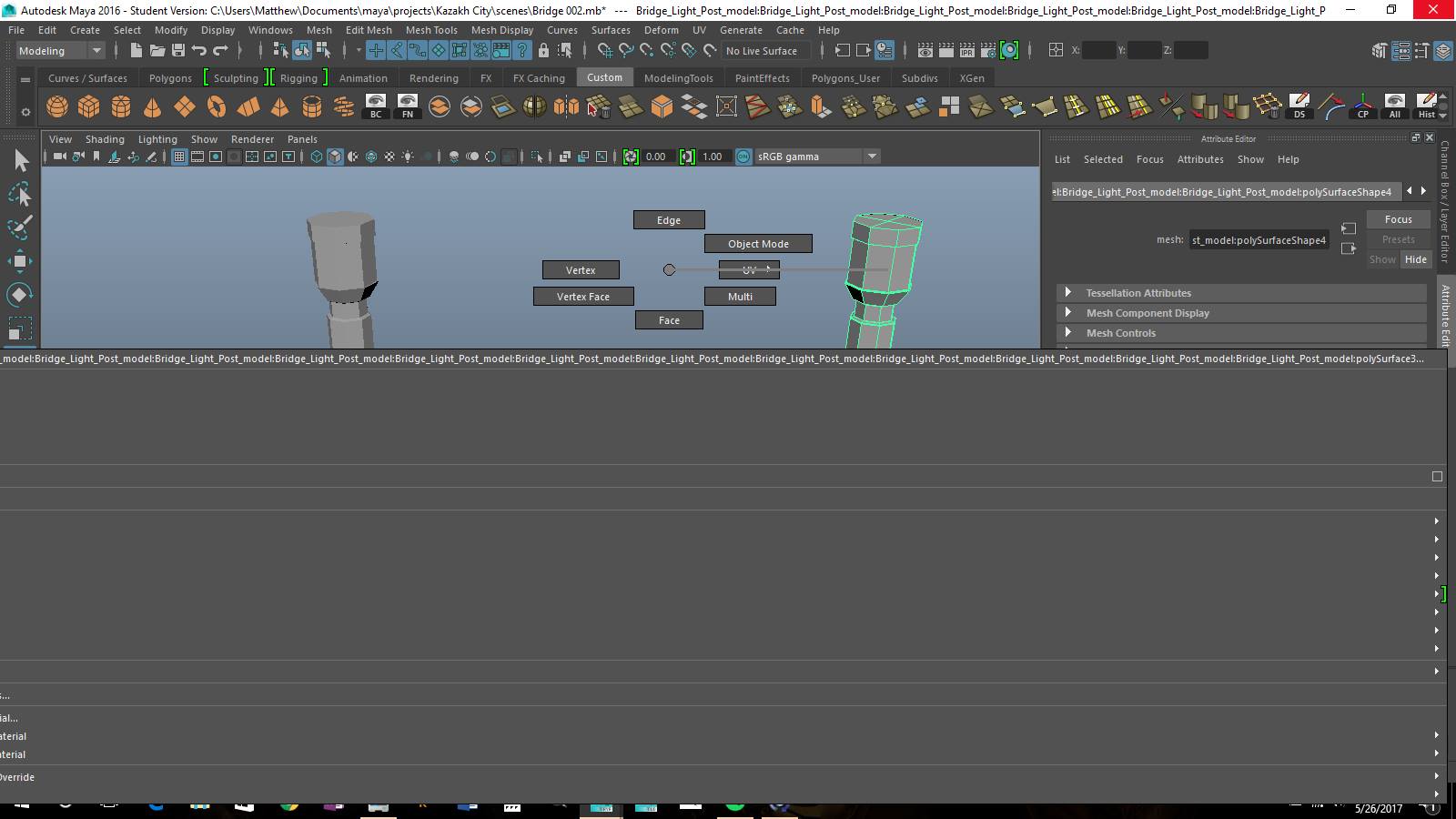Activate the Move tool in toolbox
The image size is (1456, 819).
[x=21, y=261]
